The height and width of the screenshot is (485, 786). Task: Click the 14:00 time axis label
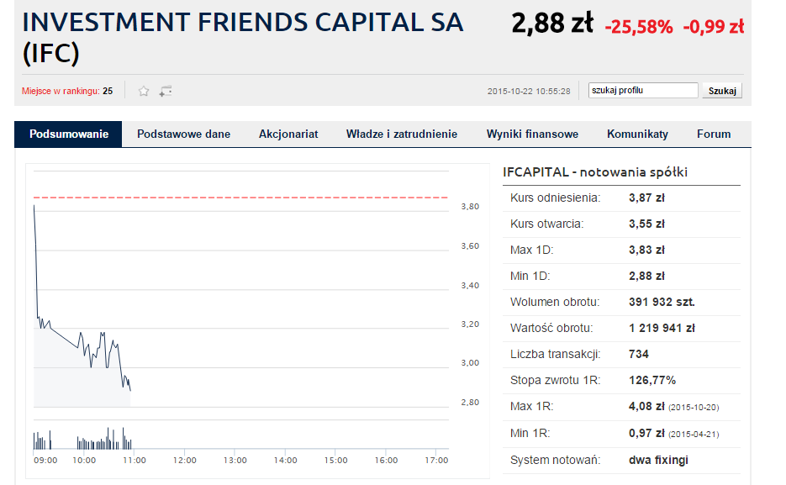point(285,460)
